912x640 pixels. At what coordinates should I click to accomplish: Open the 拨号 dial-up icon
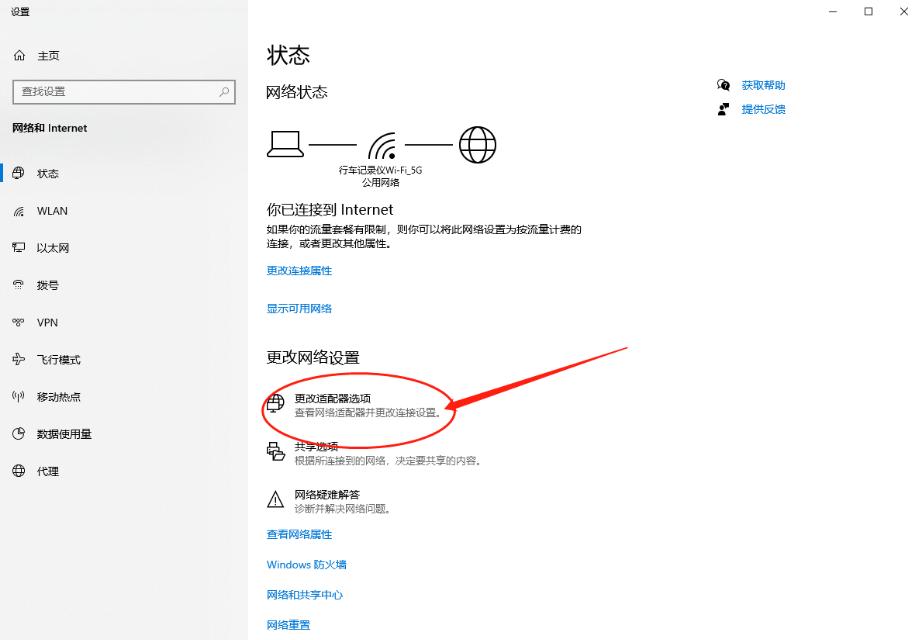18,285
